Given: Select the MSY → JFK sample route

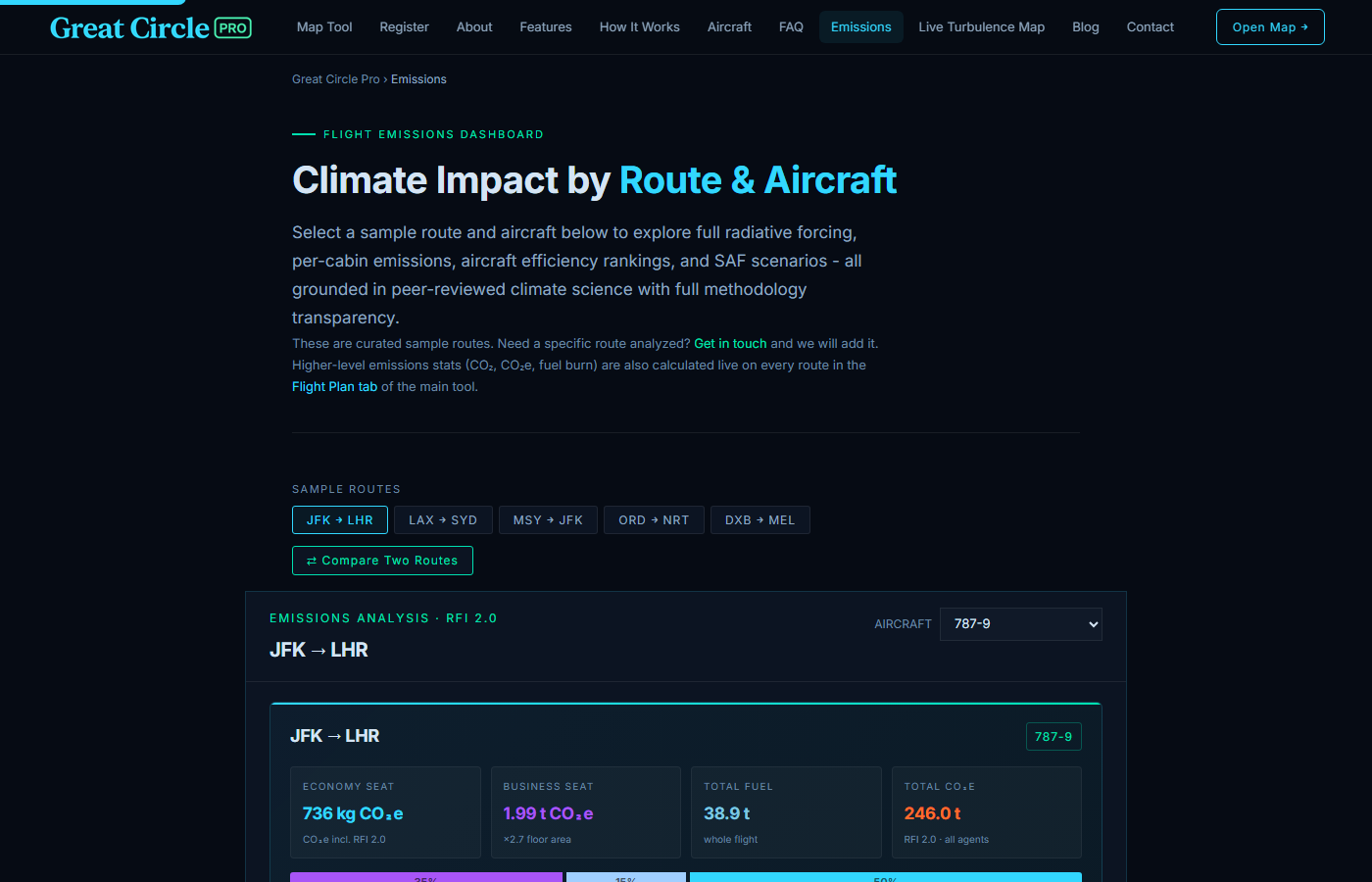Looking at the screenshot, I should click(x=548, y=520).
